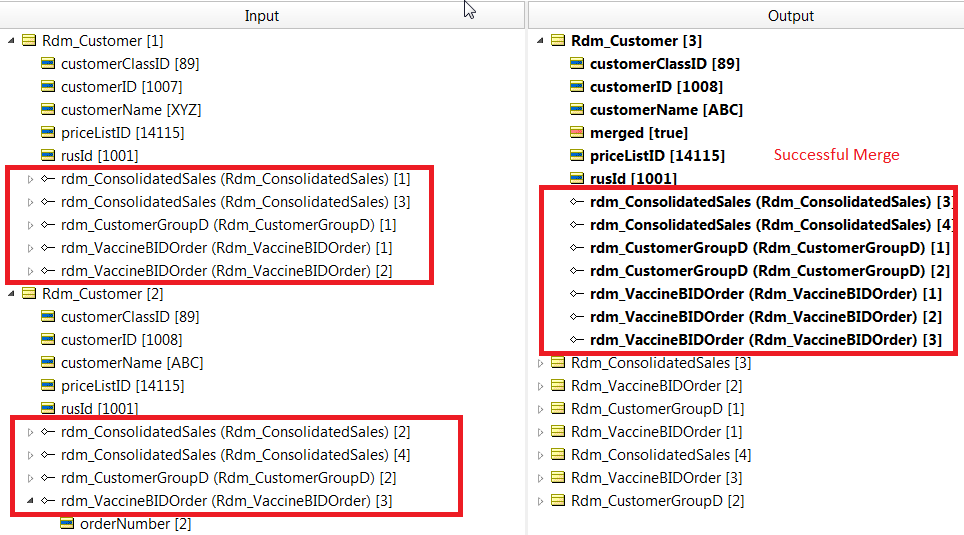Click entity icon of Output Rdm_ConsolidatedSales [3]
This screenshot has width=964, height=535.
pos(558,362)
